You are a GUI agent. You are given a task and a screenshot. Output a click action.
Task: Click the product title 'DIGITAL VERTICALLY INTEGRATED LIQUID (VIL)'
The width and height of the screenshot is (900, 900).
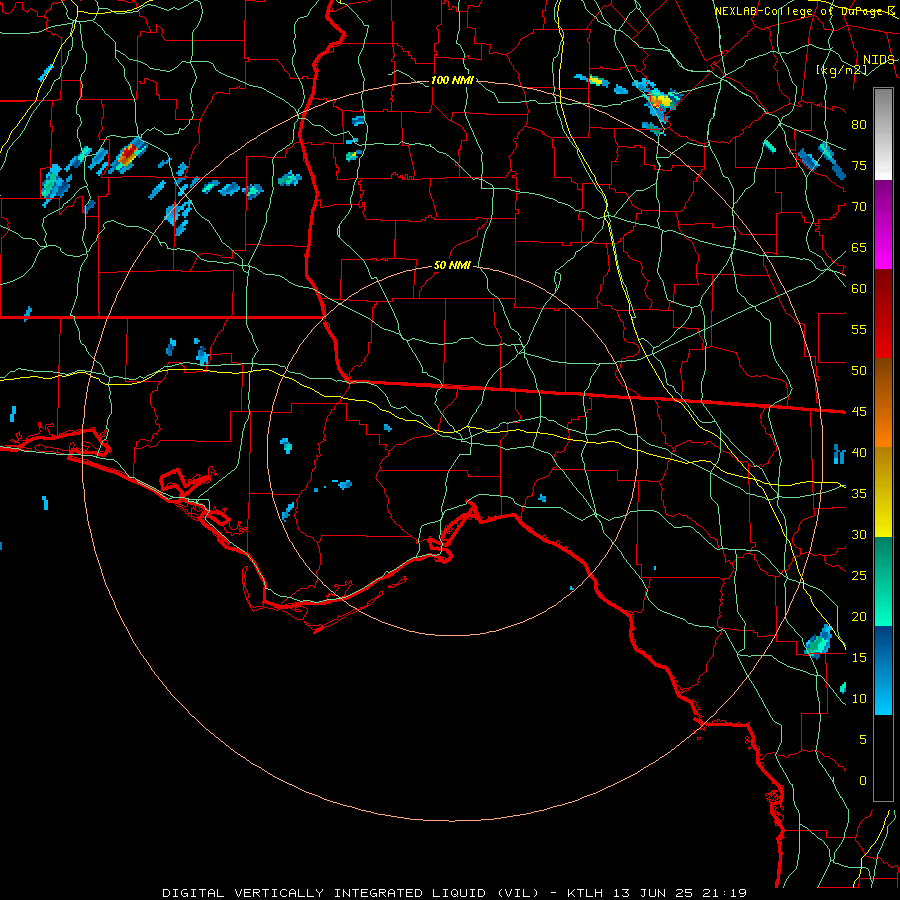tap(351, 893)
